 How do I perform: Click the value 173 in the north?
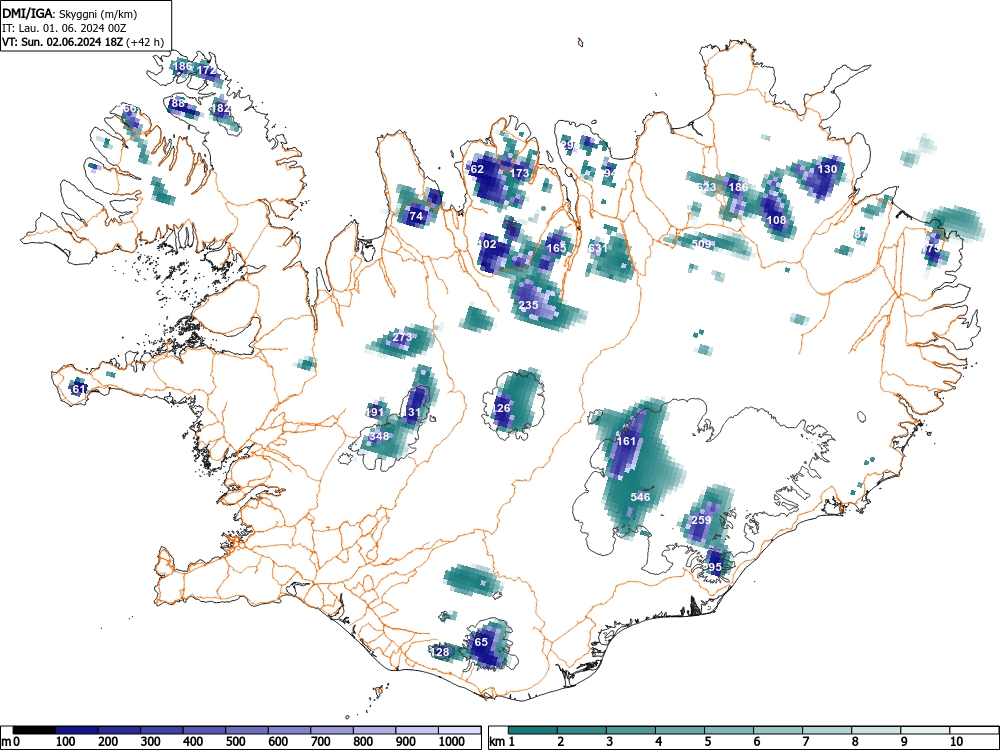tap(520, 173)
